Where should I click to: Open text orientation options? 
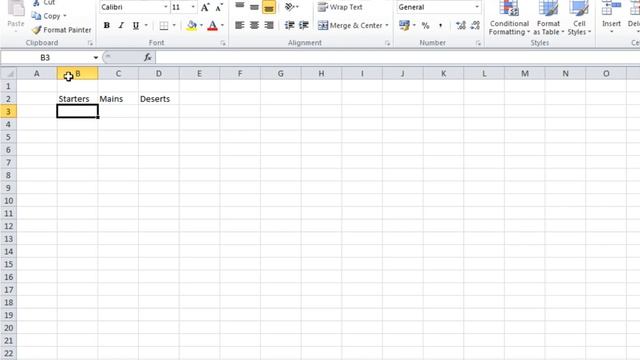pyautogui.click(x=291, y=7)
